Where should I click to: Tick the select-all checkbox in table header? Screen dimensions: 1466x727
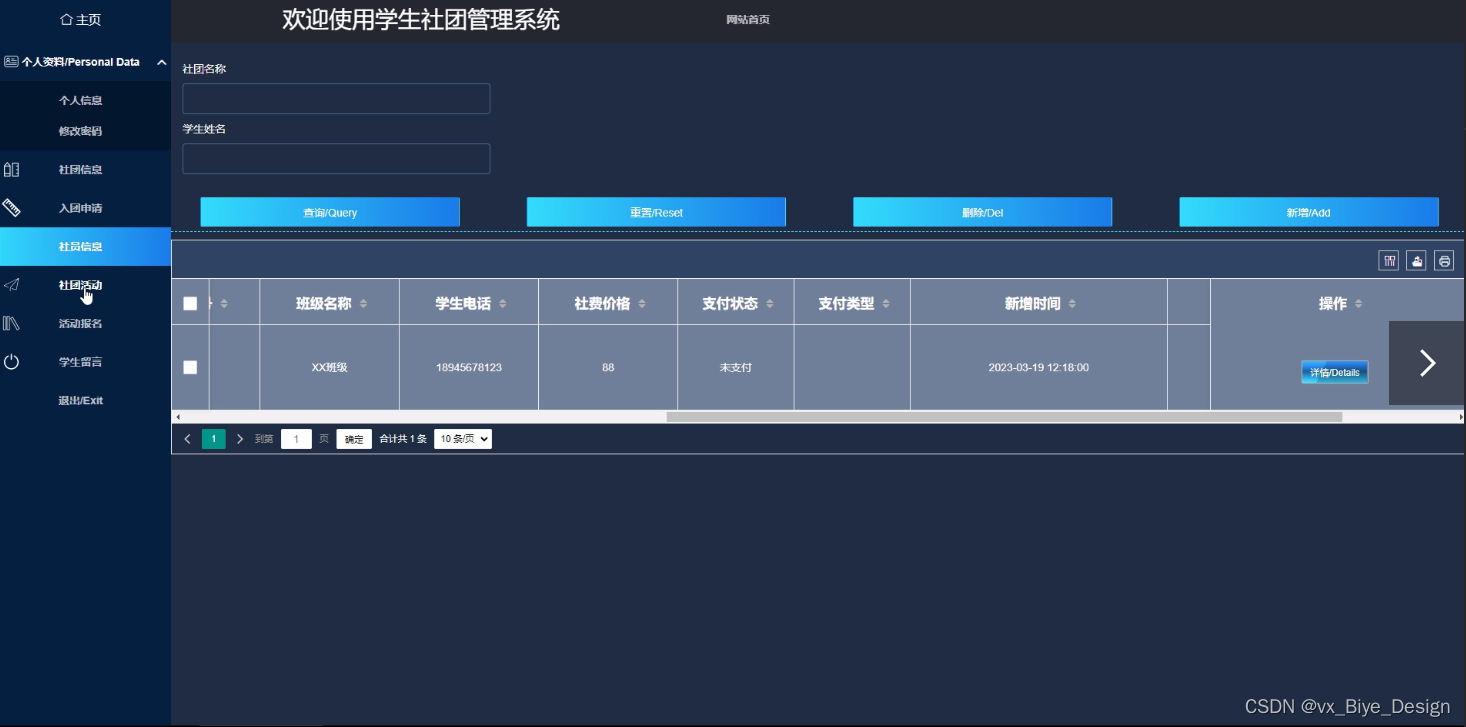pos(190,304)
